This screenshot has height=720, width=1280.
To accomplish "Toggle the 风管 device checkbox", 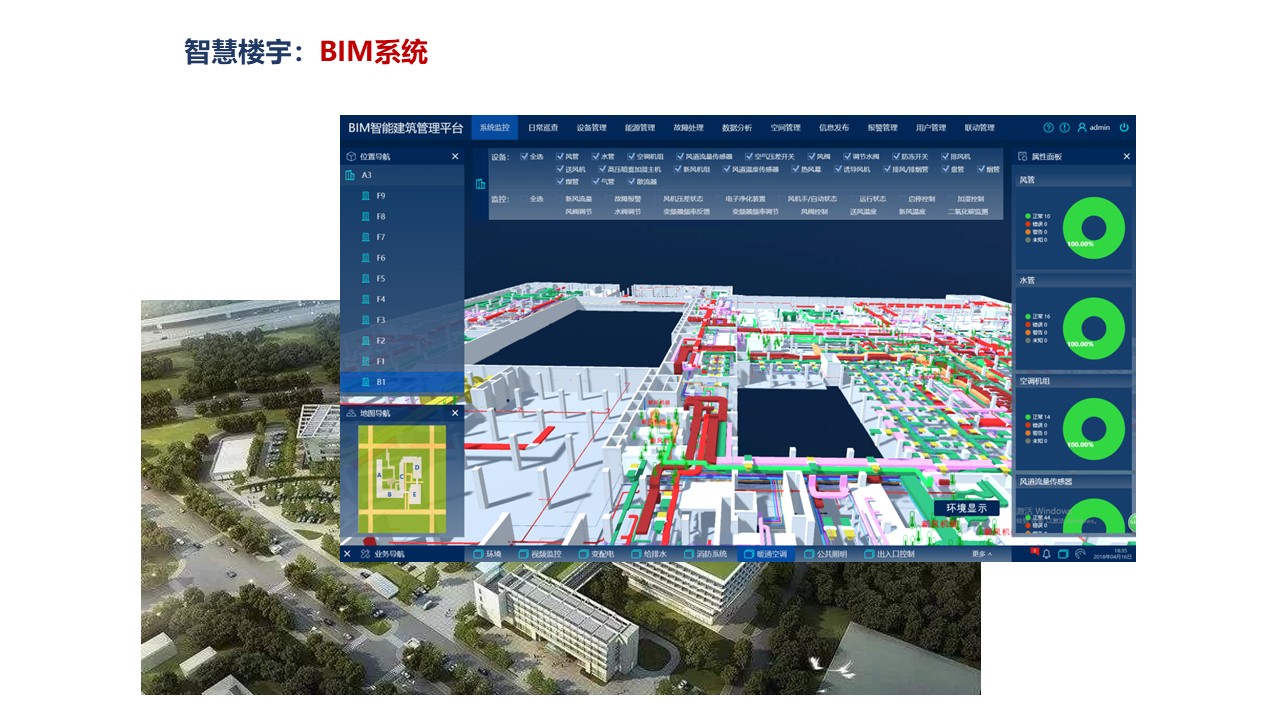I will (x=560, y=157).
